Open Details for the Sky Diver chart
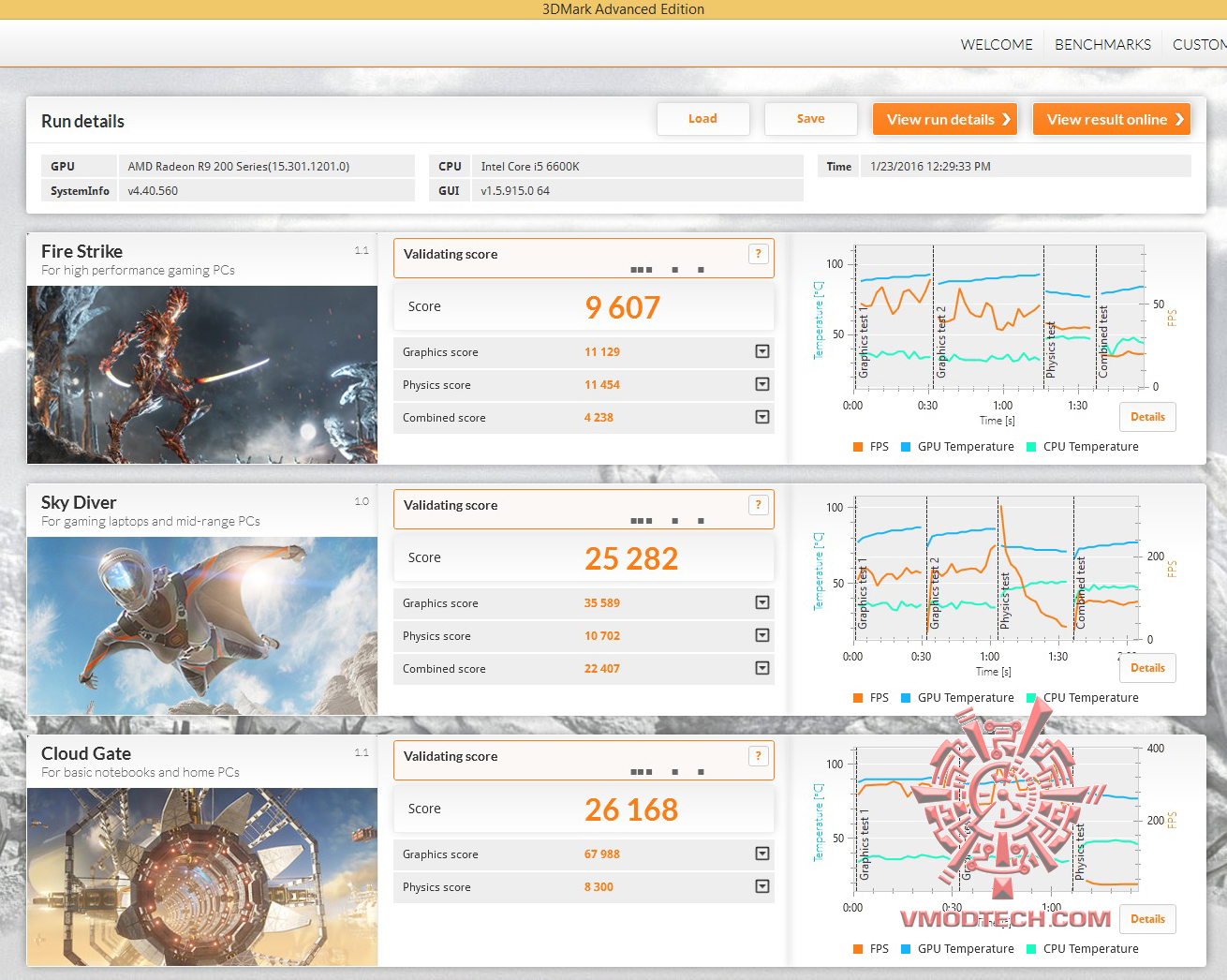 point(1147,668)
